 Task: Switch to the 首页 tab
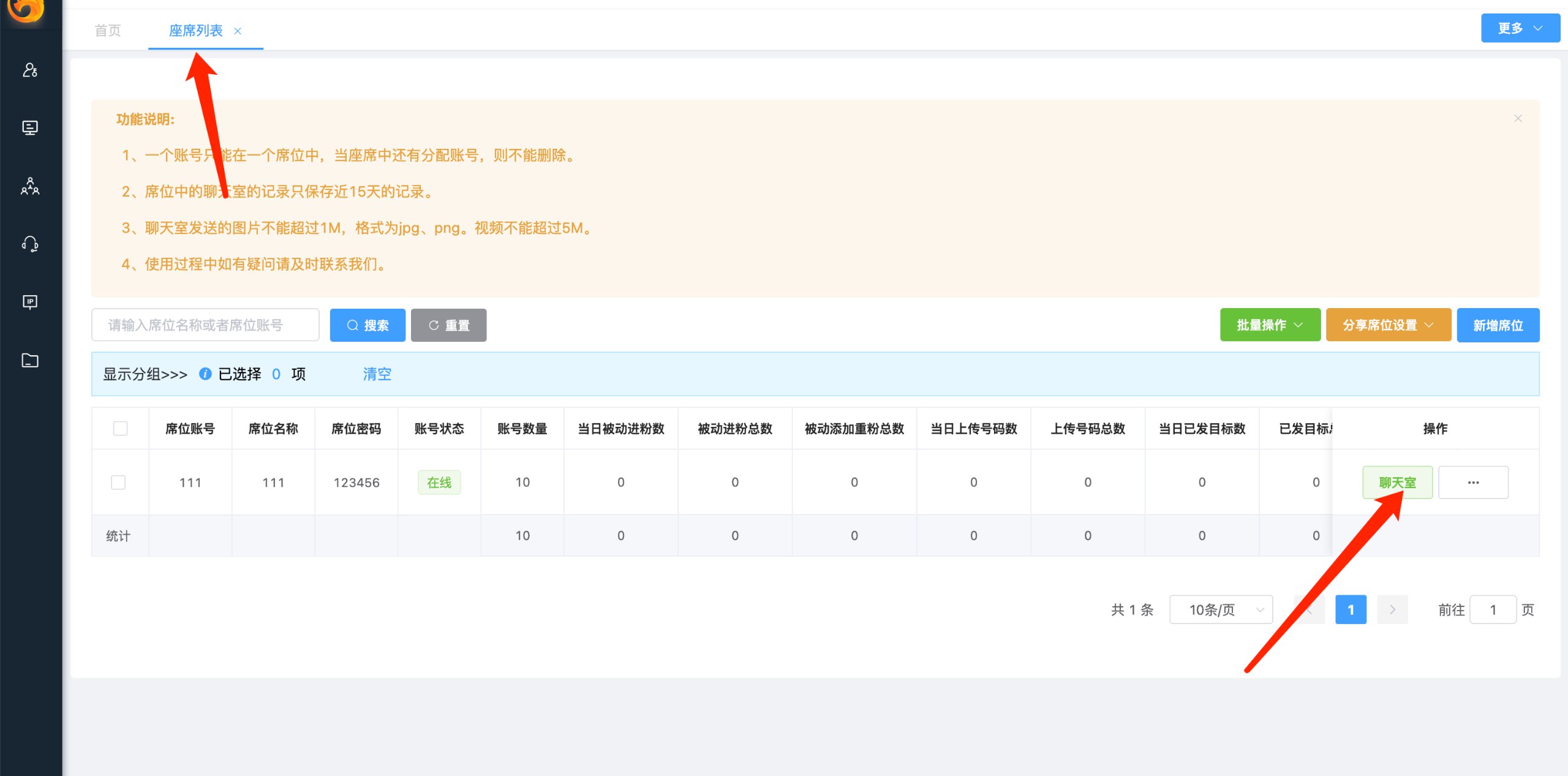108,31
